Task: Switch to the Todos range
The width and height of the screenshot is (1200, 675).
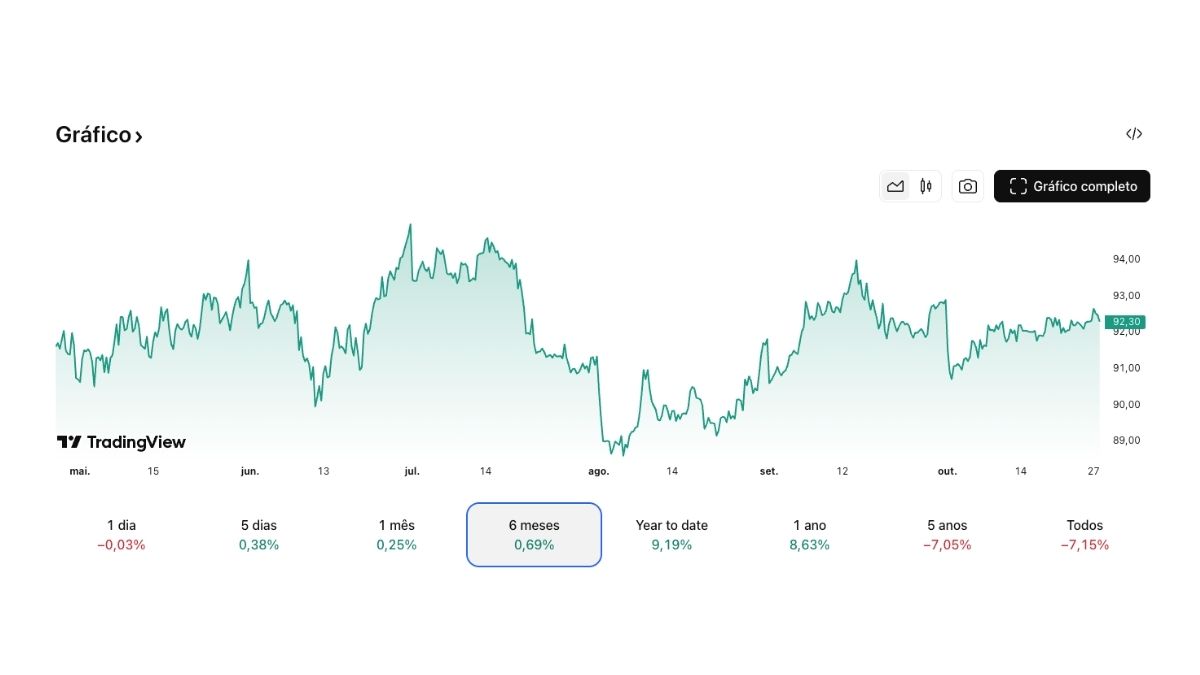Action: point(1085,534)
